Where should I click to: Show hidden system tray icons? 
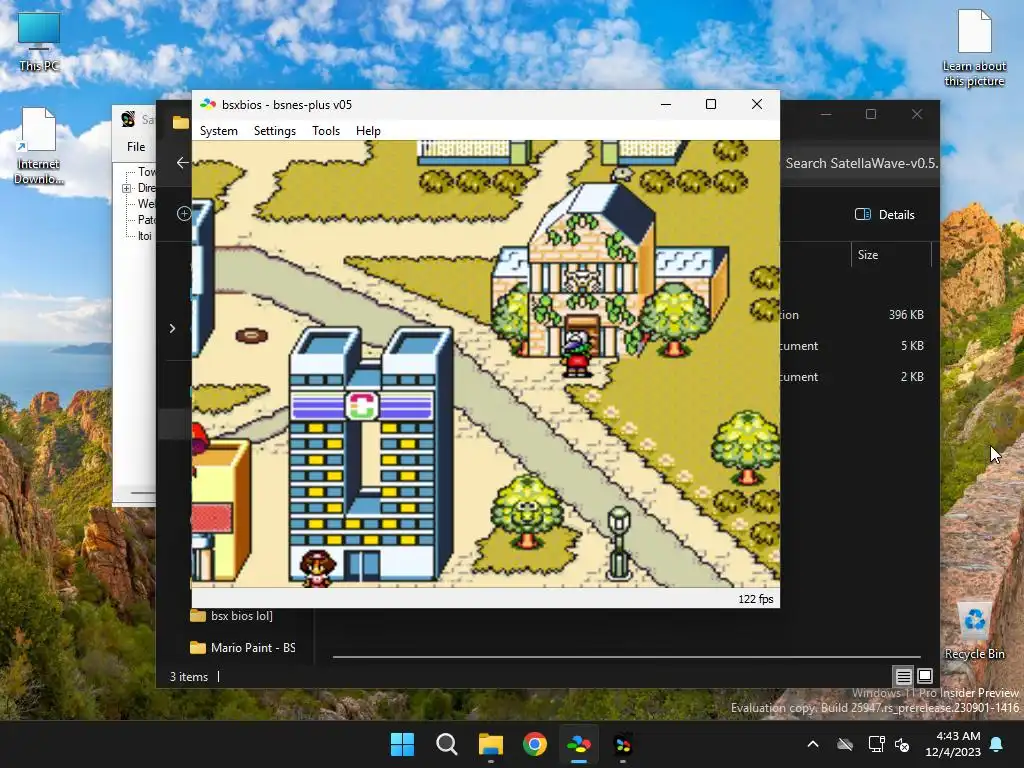813,744
